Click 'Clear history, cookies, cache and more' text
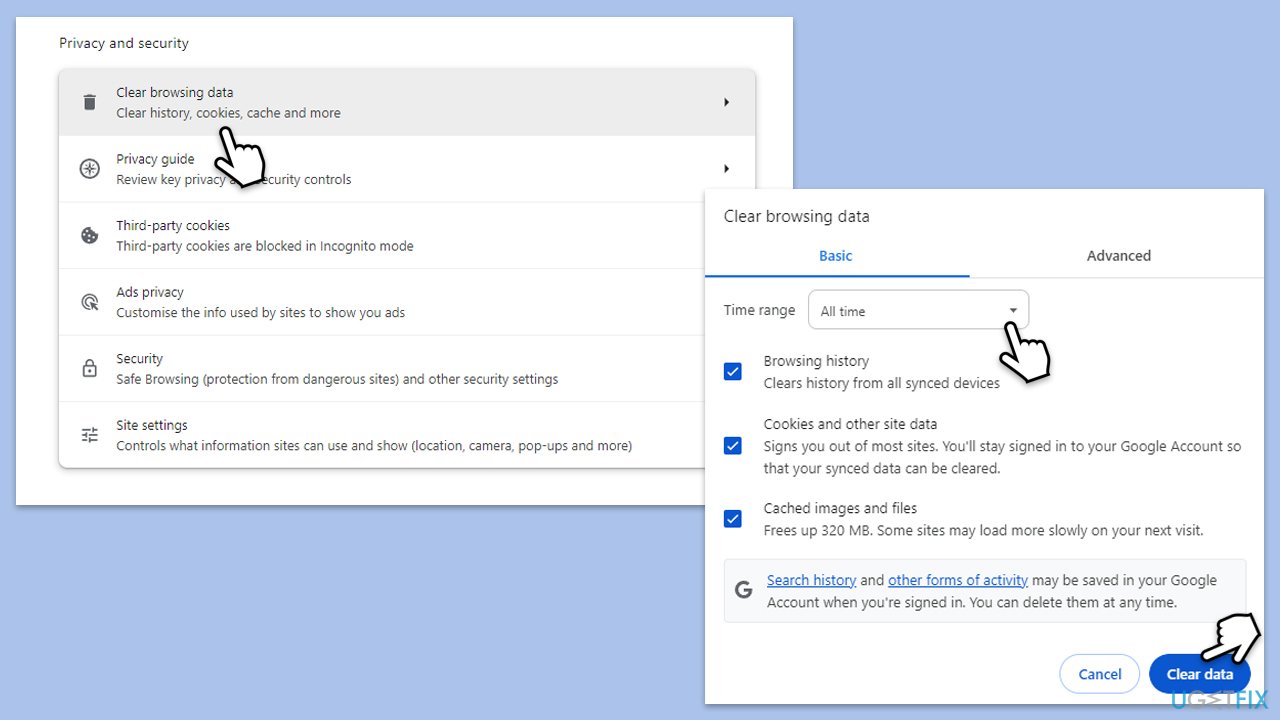Screen dimensions: 1280x720 (228, 113)
